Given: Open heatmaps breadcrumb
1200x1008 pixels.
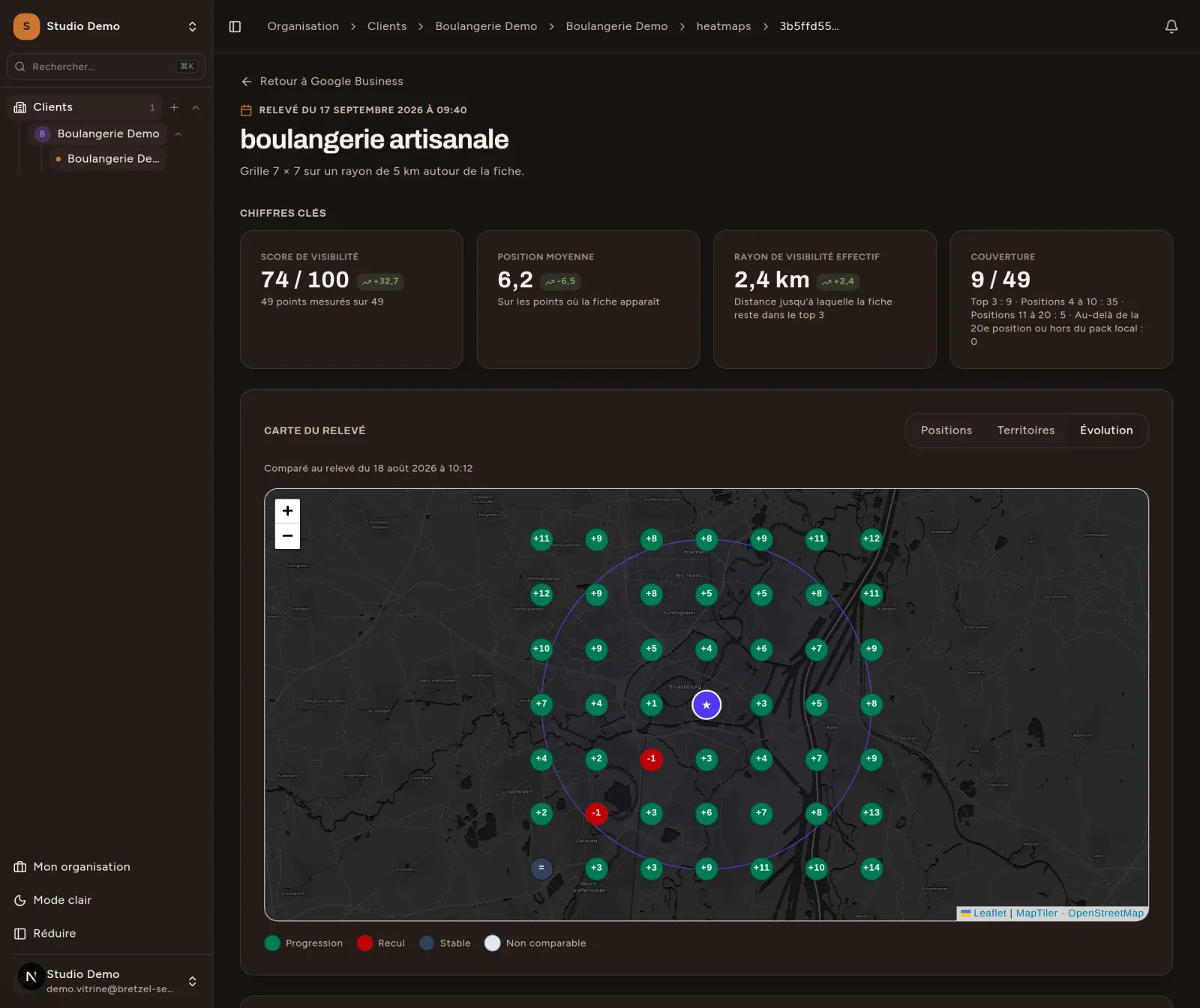Looking at the screenshot, I should tap(723, 26).
